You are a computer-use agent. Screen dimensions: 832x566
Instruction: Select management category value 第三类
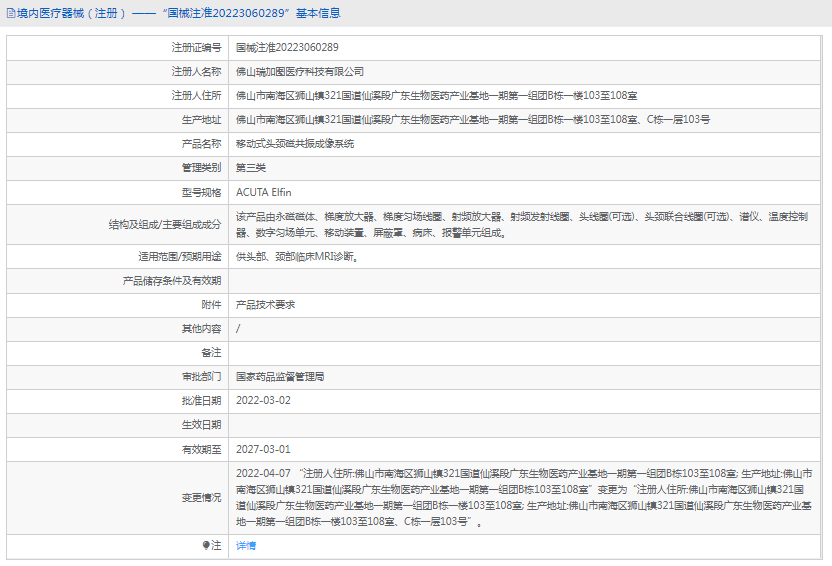[251, 168]
